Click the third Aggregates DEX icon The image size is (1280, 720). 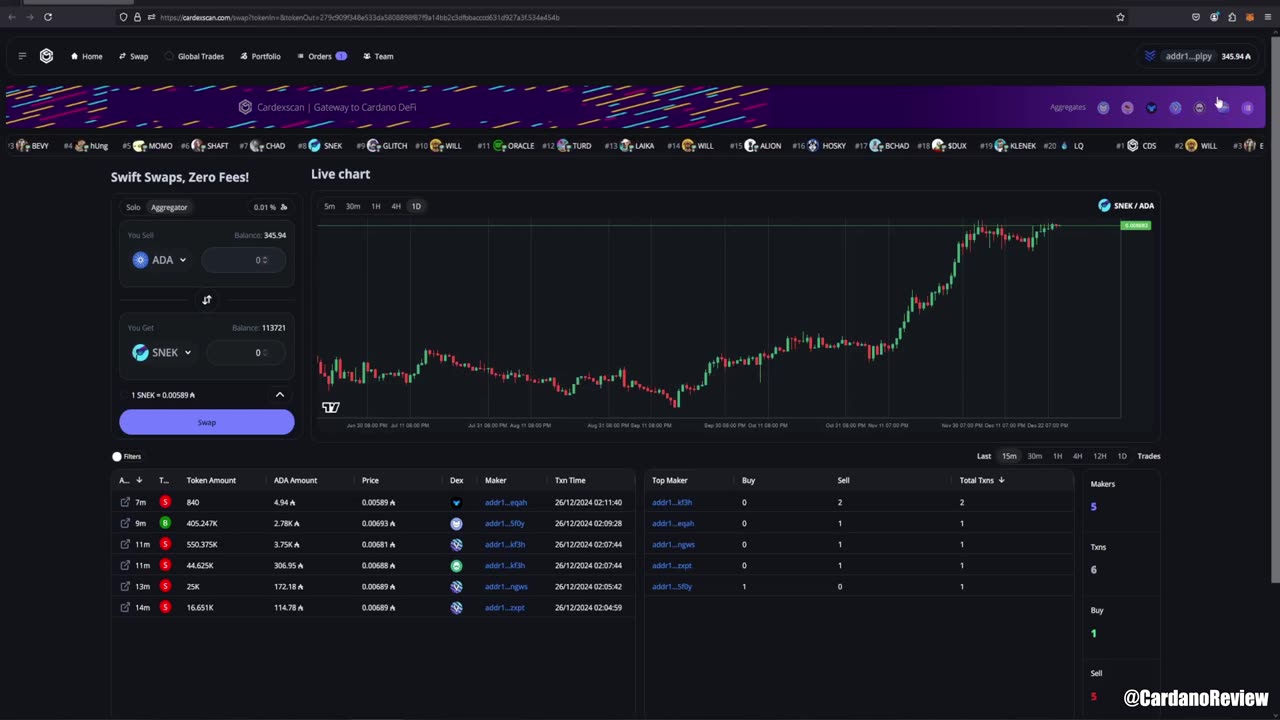pyautogui.click(x=1151, y=107)
